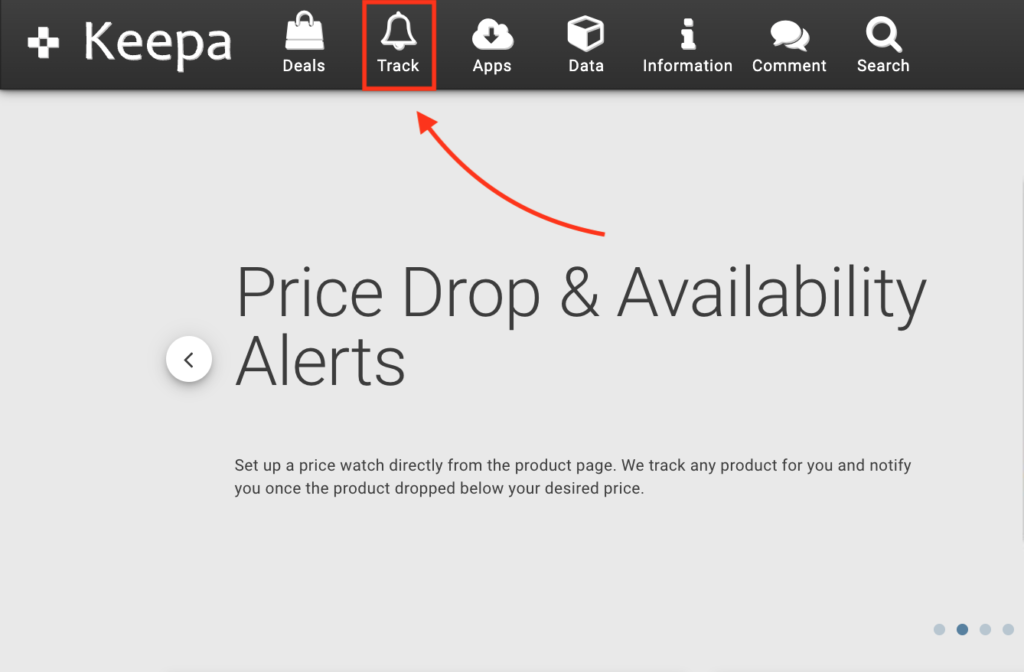Click the highlighted Track button
This screenshot has height=672, width=1024.
[399, 44]
